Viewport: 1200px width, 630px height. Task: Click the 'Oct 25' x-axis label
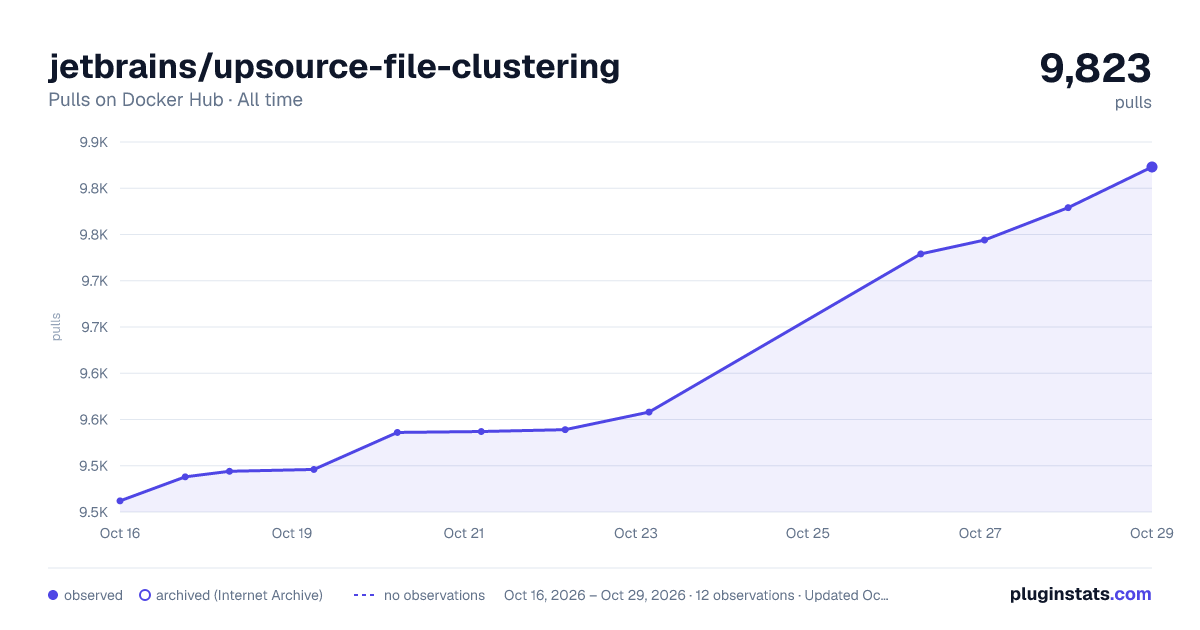click(808, 533)
